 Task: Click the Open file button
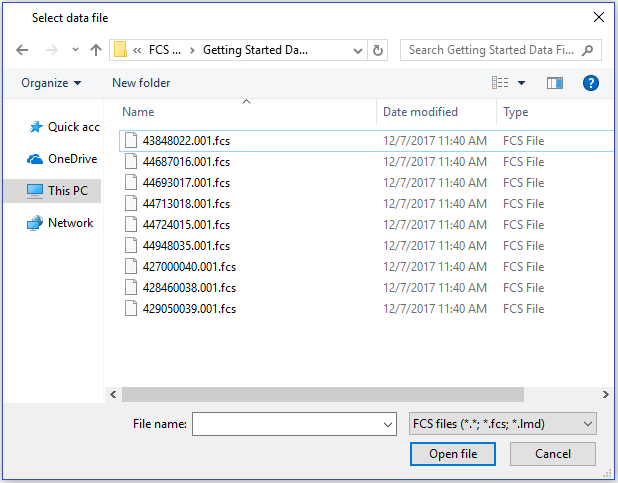pyautogui.click(x=453, y=454)
